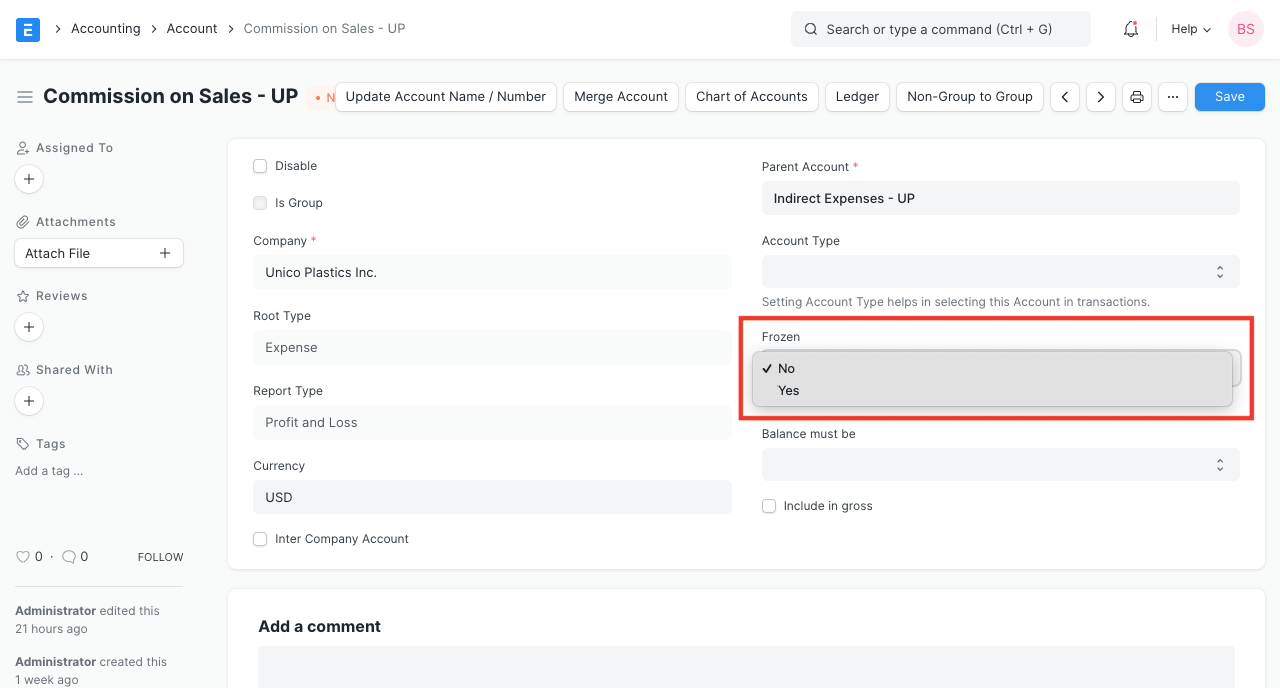Viewport: 1280px width, 688px height.
Task: Go to next record arrow
Action: coord(1101,97)
